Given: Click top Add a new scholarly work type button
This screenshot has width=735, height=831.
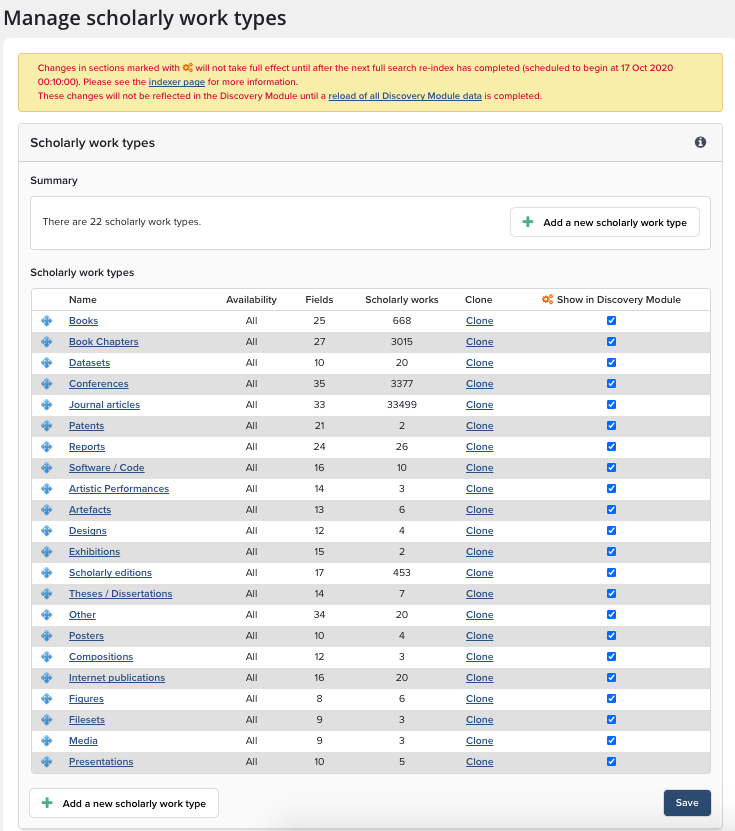Looking at the screenshot, I should click(604, 223).
